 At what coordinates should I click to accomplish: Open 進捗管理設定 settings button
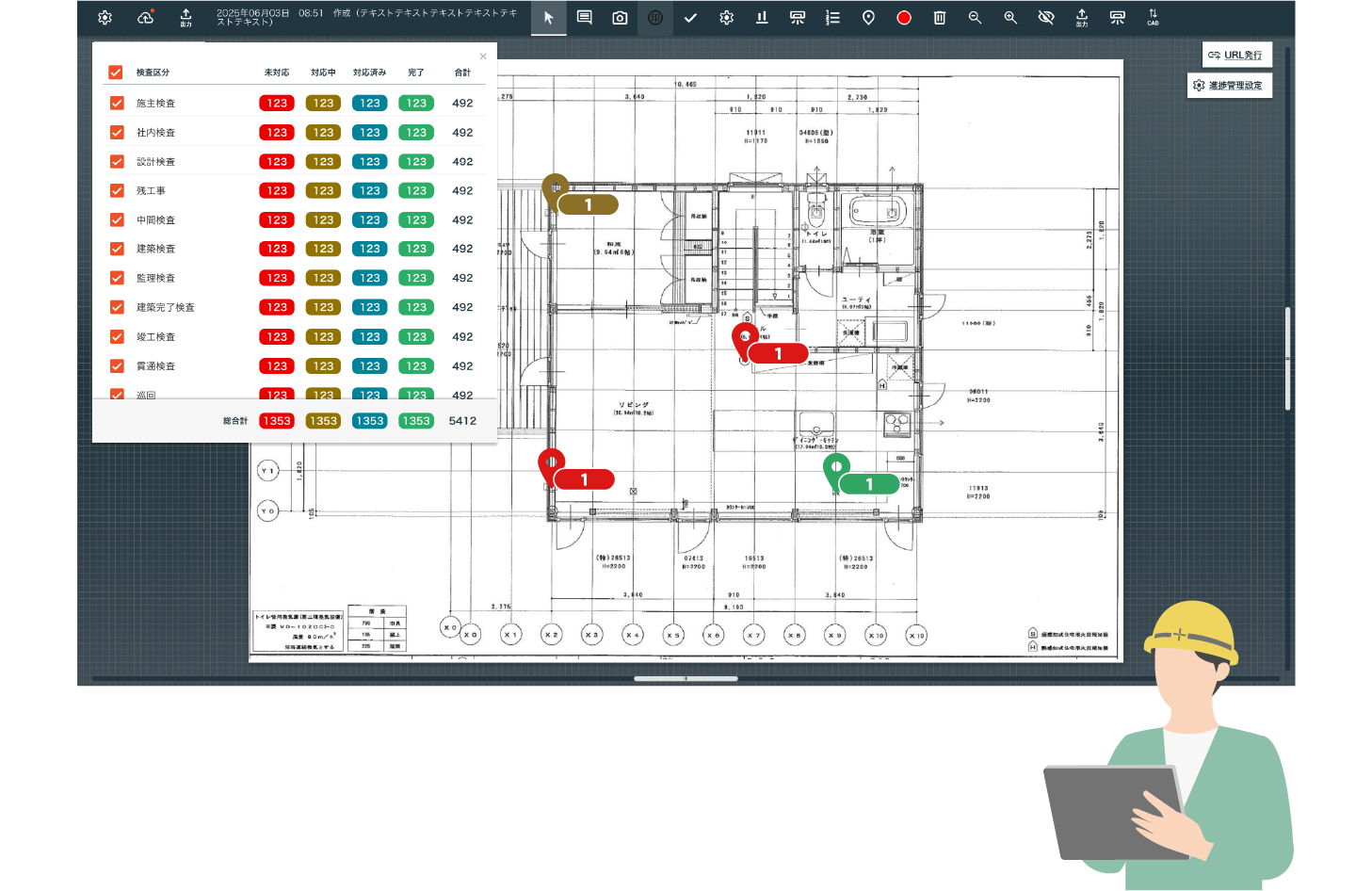[1229, 86]
